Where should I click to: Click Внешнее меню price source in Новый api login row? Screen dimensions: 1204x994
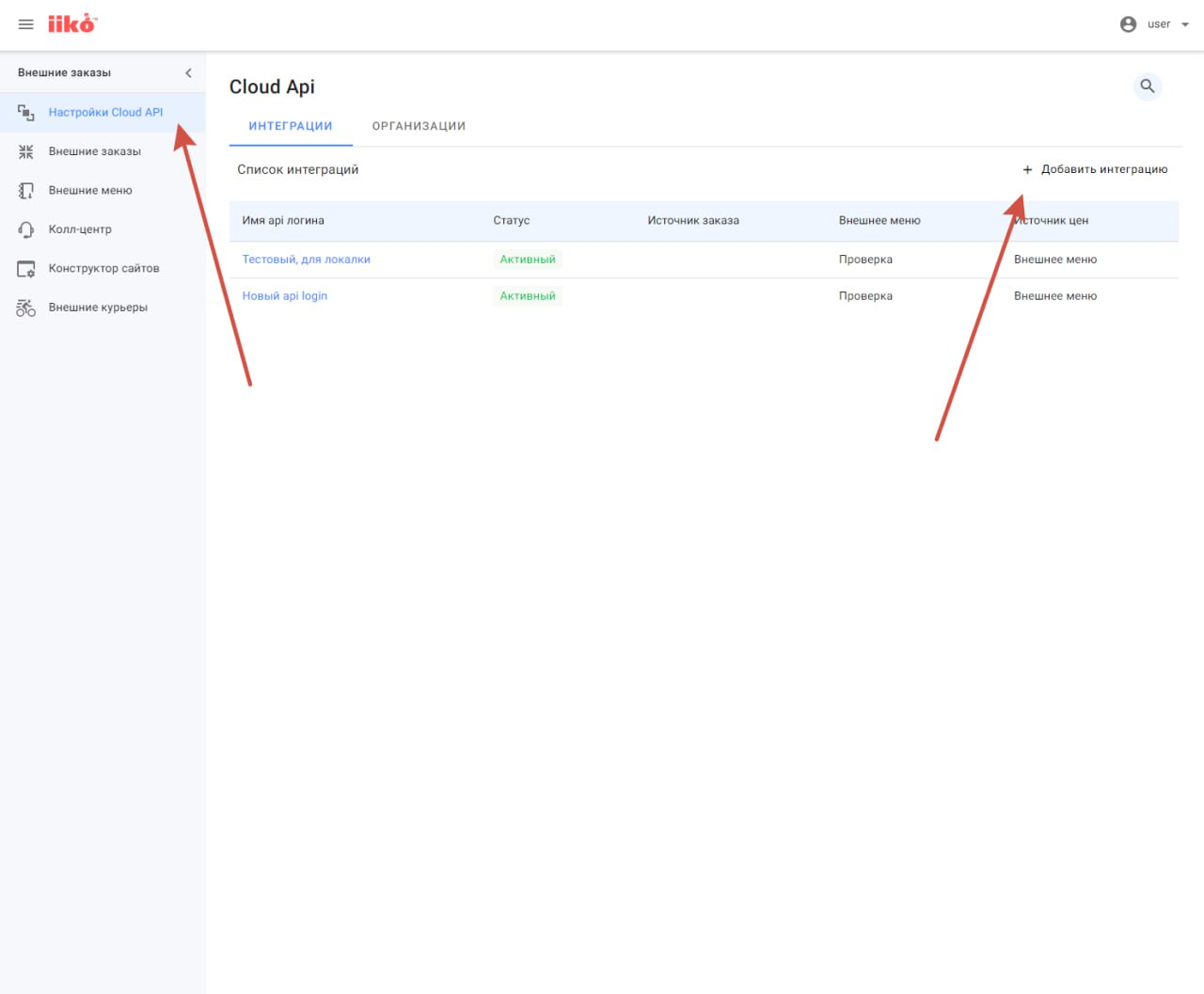1055,296
